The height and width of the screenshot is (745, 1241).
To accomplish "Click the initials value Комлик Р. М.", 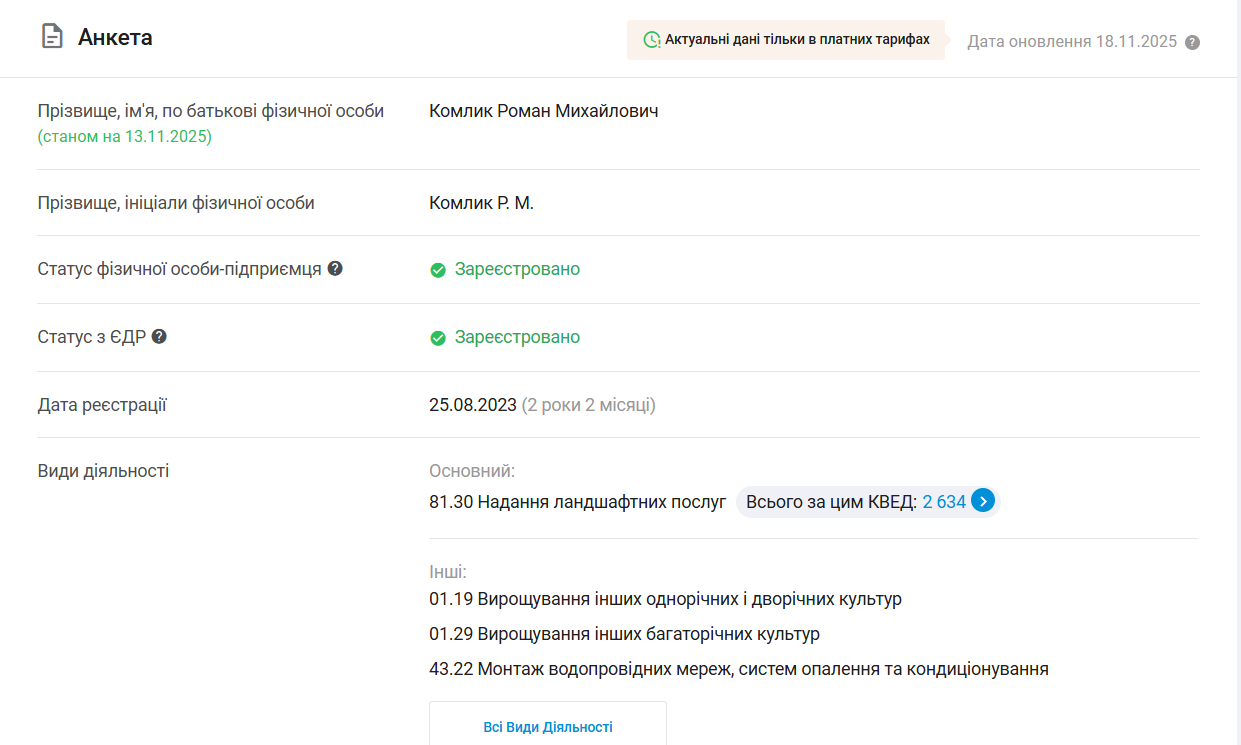I will (481, 203).
